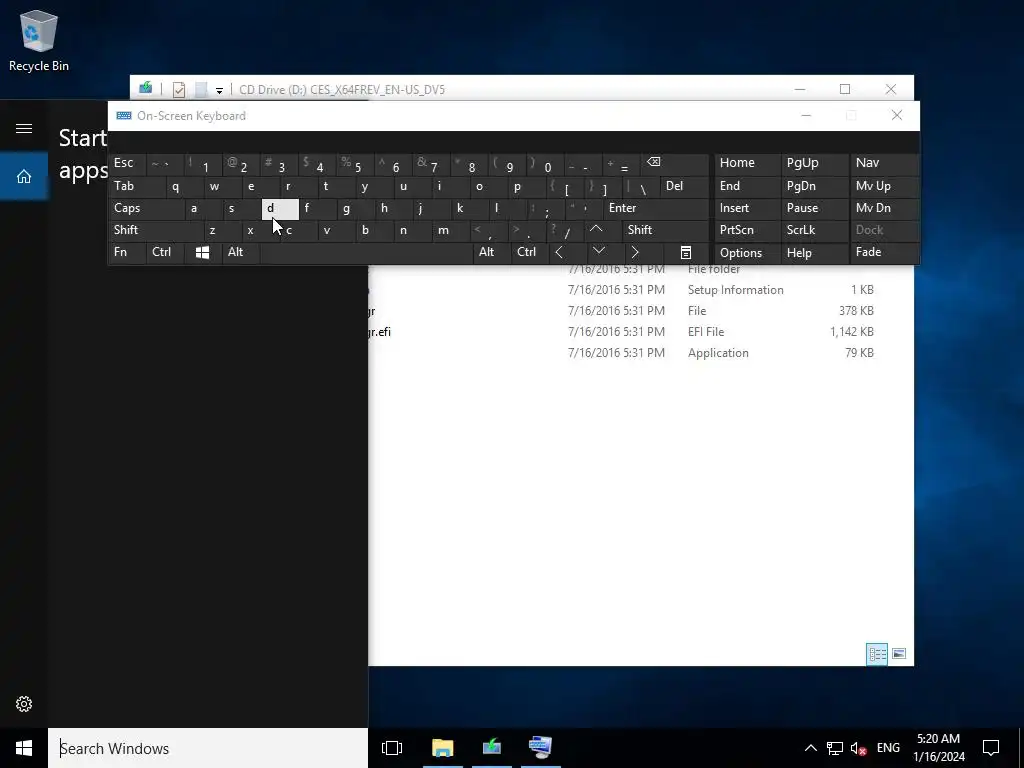Click the Search Windows input box

point(208,748)
